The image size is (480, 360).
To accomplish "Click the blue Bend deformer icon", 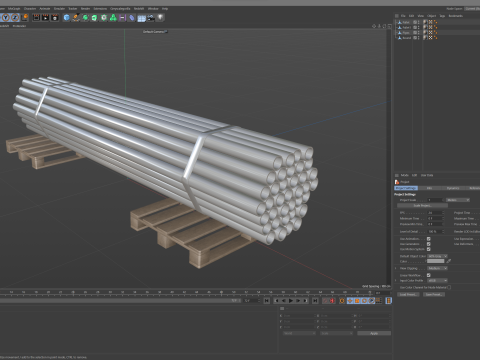I will click(x=132, y=17).
